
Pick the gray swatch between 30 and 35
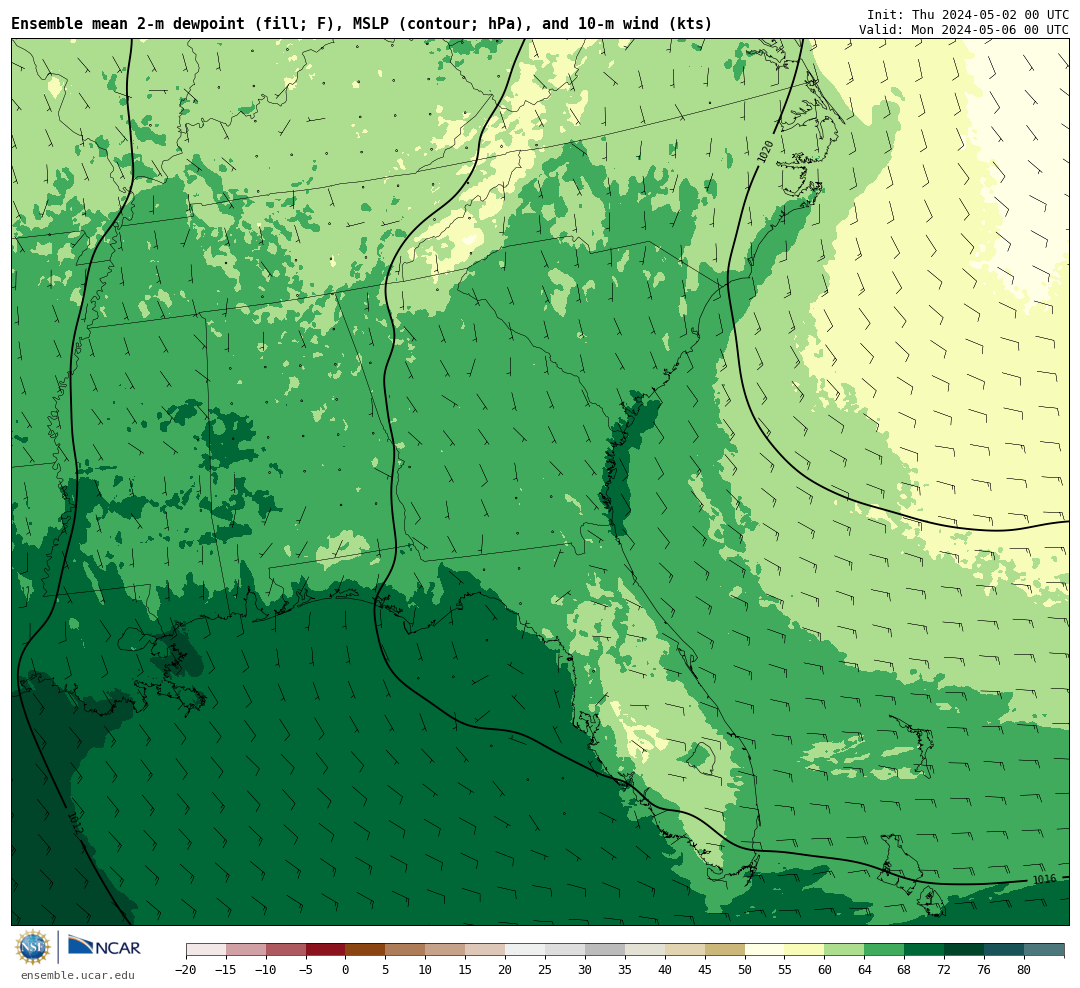605,950
